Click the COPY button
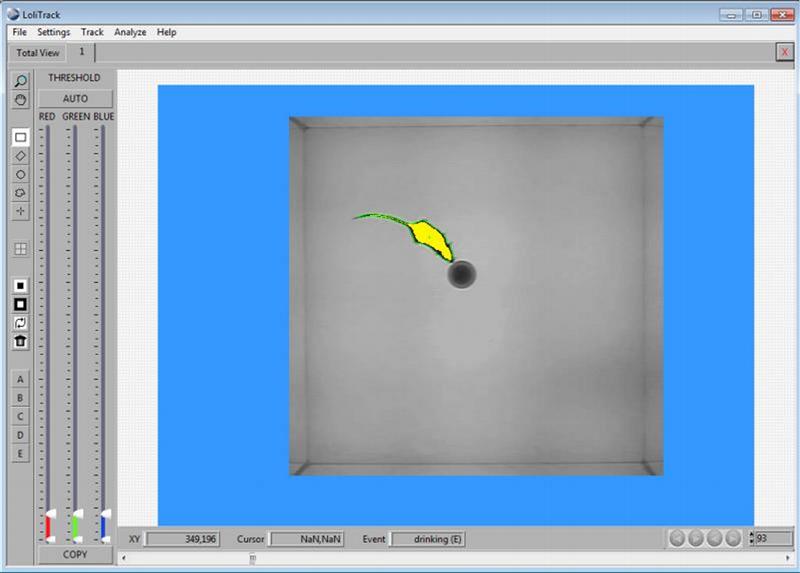This screenshot has width=800, height=573. pyautogui.click(x=75, y=555)
